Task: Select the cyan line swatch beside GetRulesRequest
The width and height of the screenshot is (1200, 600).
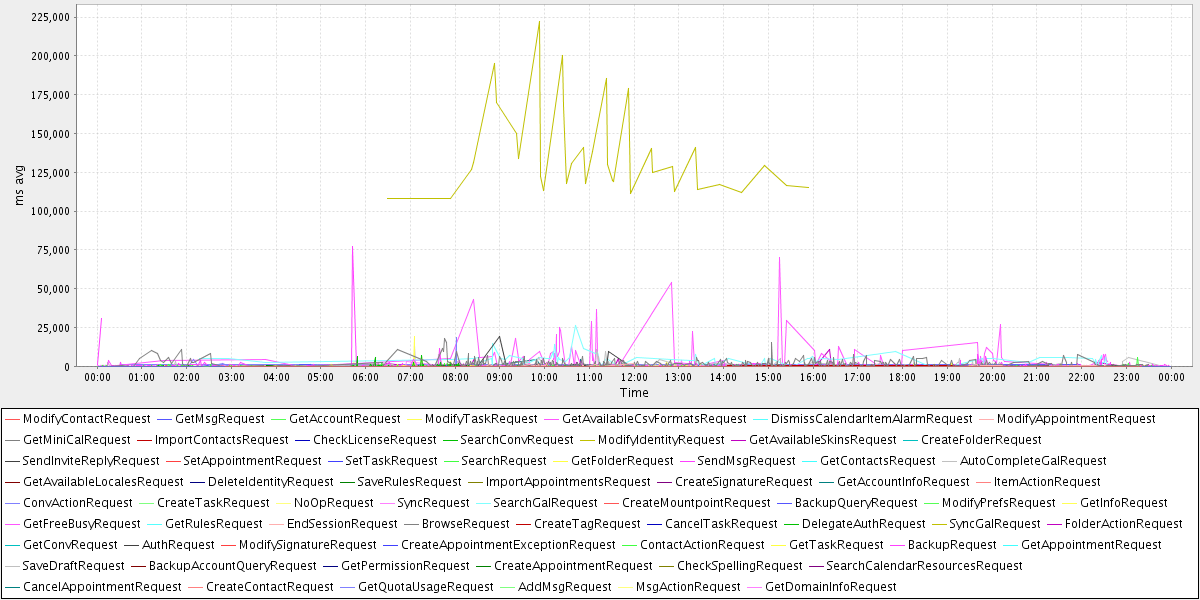Action: [154, 524]
